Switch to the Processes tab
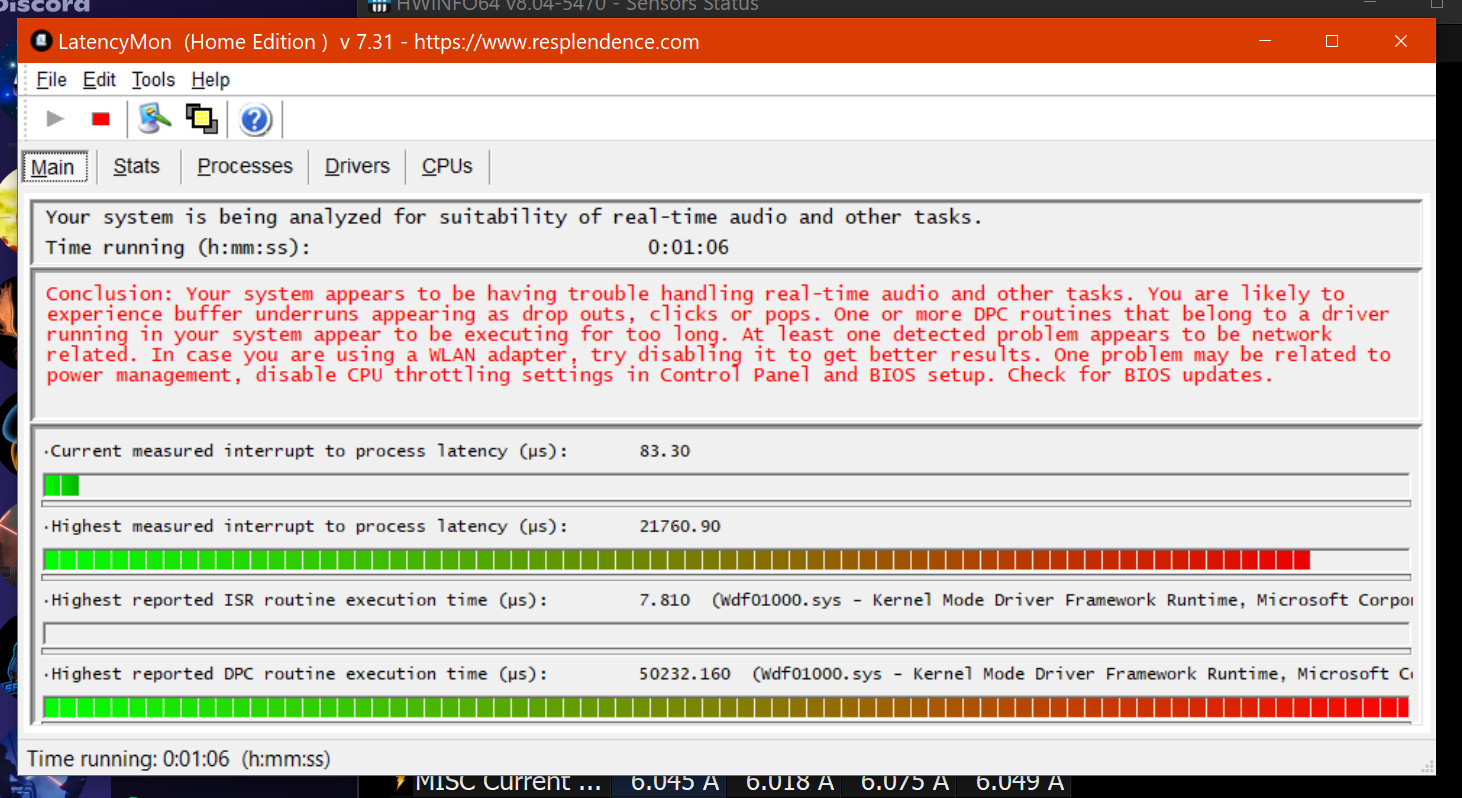The width and height of the screenshot is (1462, 798). [x=245, y=166]
